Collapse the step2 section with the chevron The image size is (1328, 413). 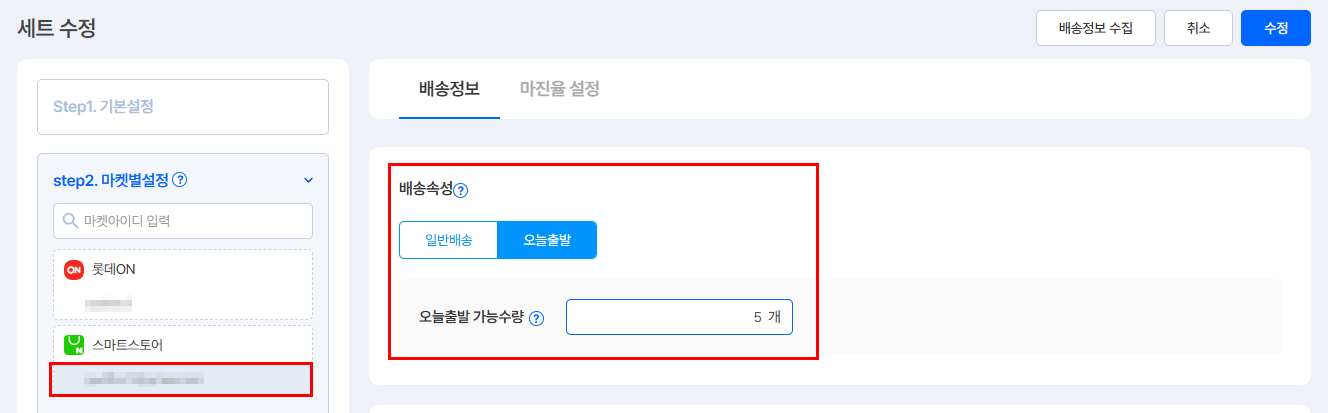[308, 181]
